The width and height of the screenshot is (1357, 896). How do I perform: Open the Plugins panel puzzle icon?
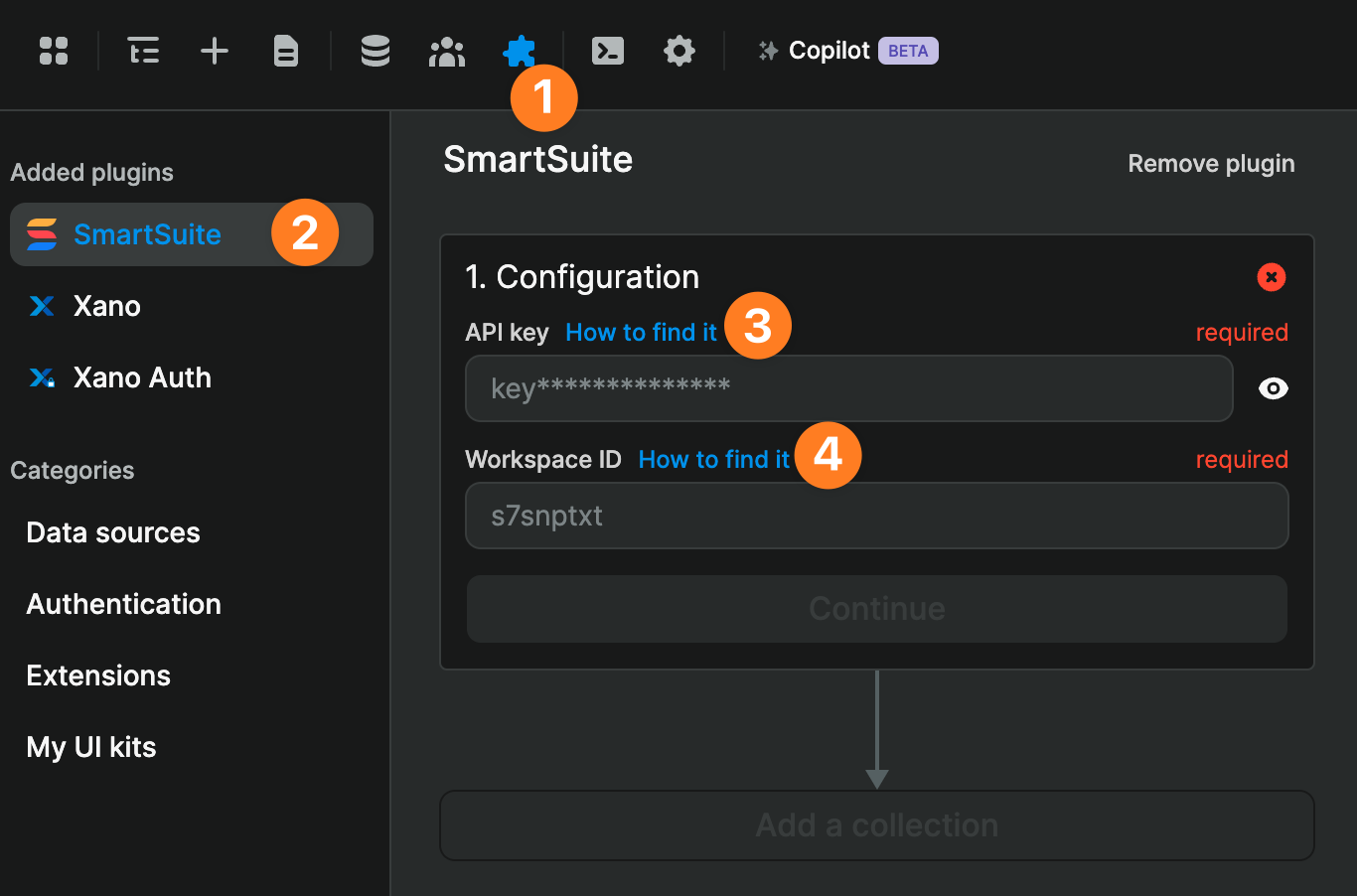pyautogui.click(x=520, y=51)
